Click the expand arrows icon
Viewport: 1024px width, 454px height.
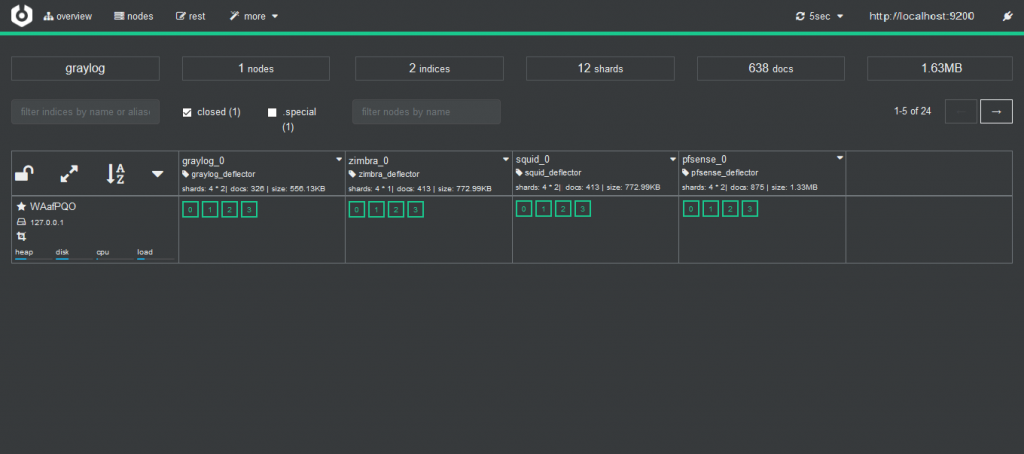coord(69,174)
